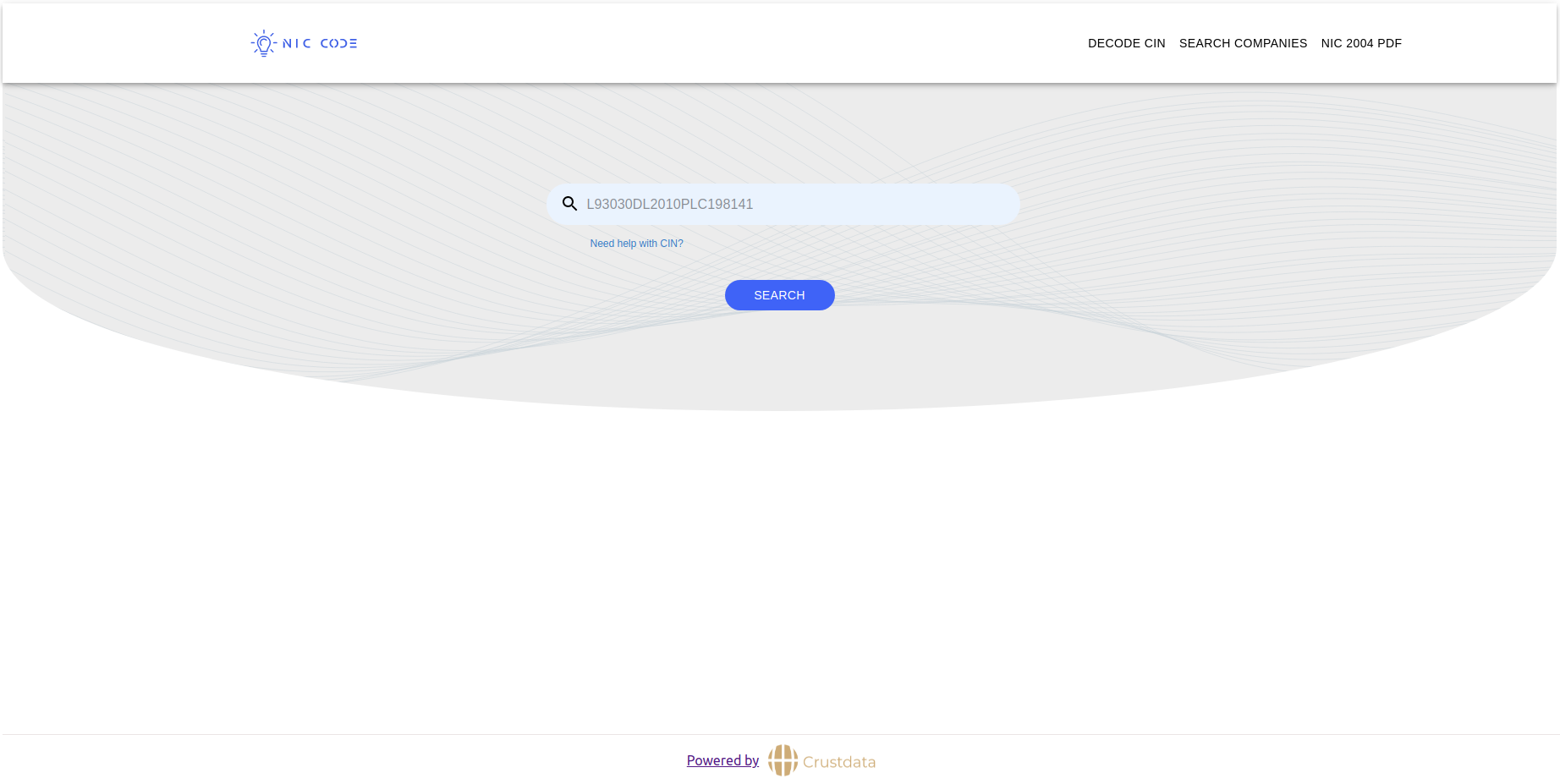Open CIN help from below the search bar

tap(636, 243)
